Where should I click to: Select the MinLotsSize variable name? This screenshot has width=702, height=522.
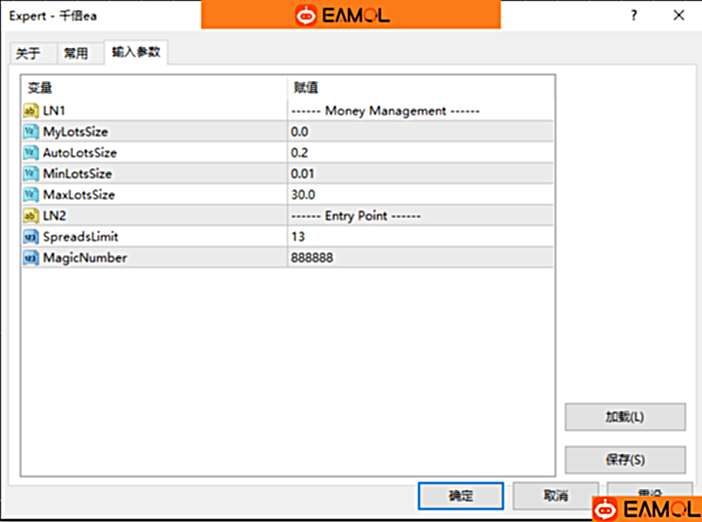(x=77, y=174)
